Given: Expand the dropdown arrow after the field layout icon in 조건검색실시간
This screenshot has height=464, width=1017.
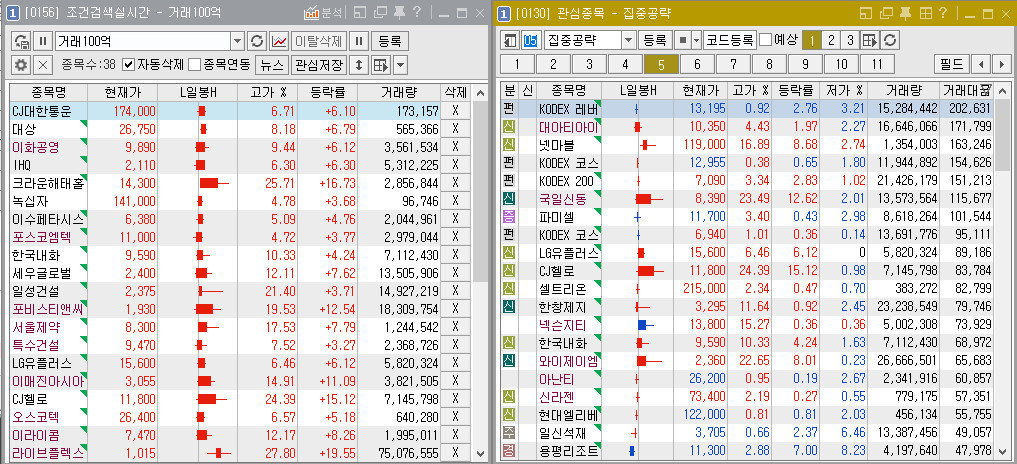Looking at the screenshot, I should (x=401, y=64).
